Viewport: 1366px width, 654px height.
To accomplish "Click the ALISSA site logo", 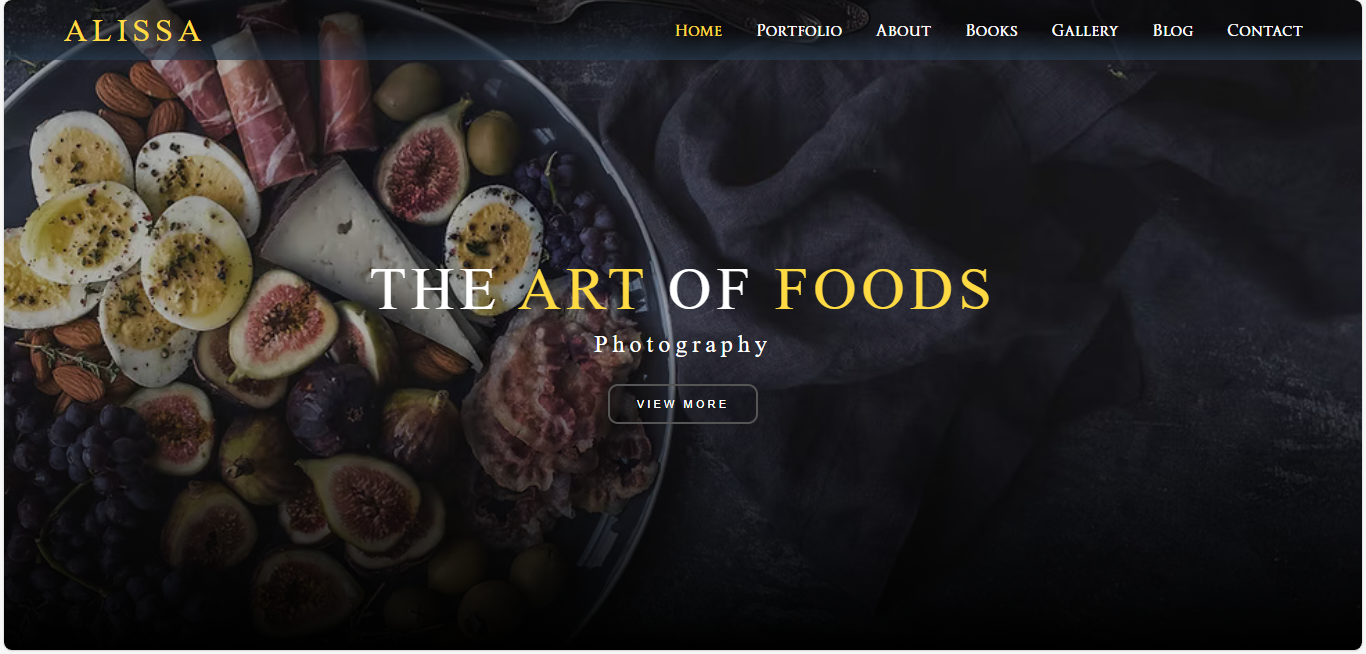I will [x=133, y=31].
